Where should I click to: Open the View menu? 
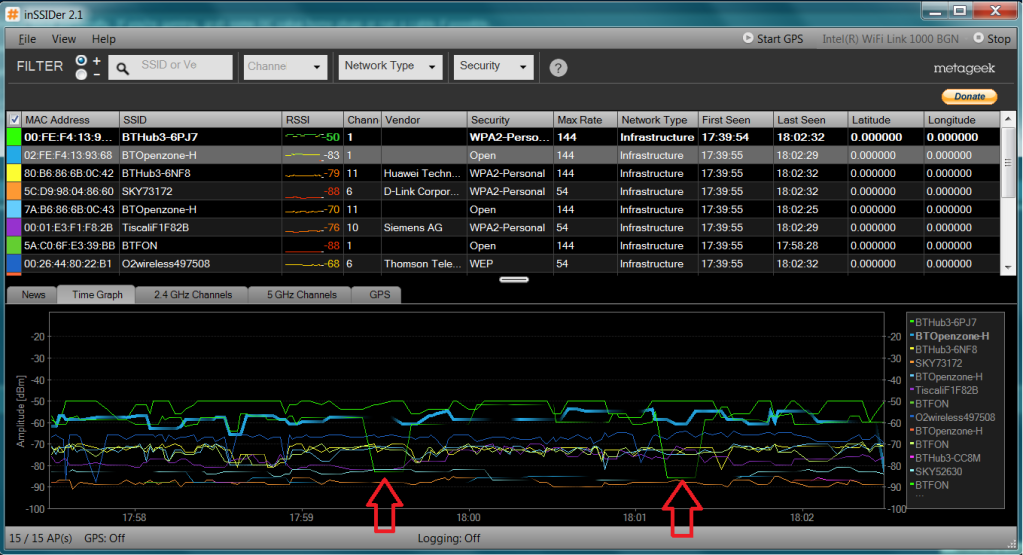coord(63,39)
